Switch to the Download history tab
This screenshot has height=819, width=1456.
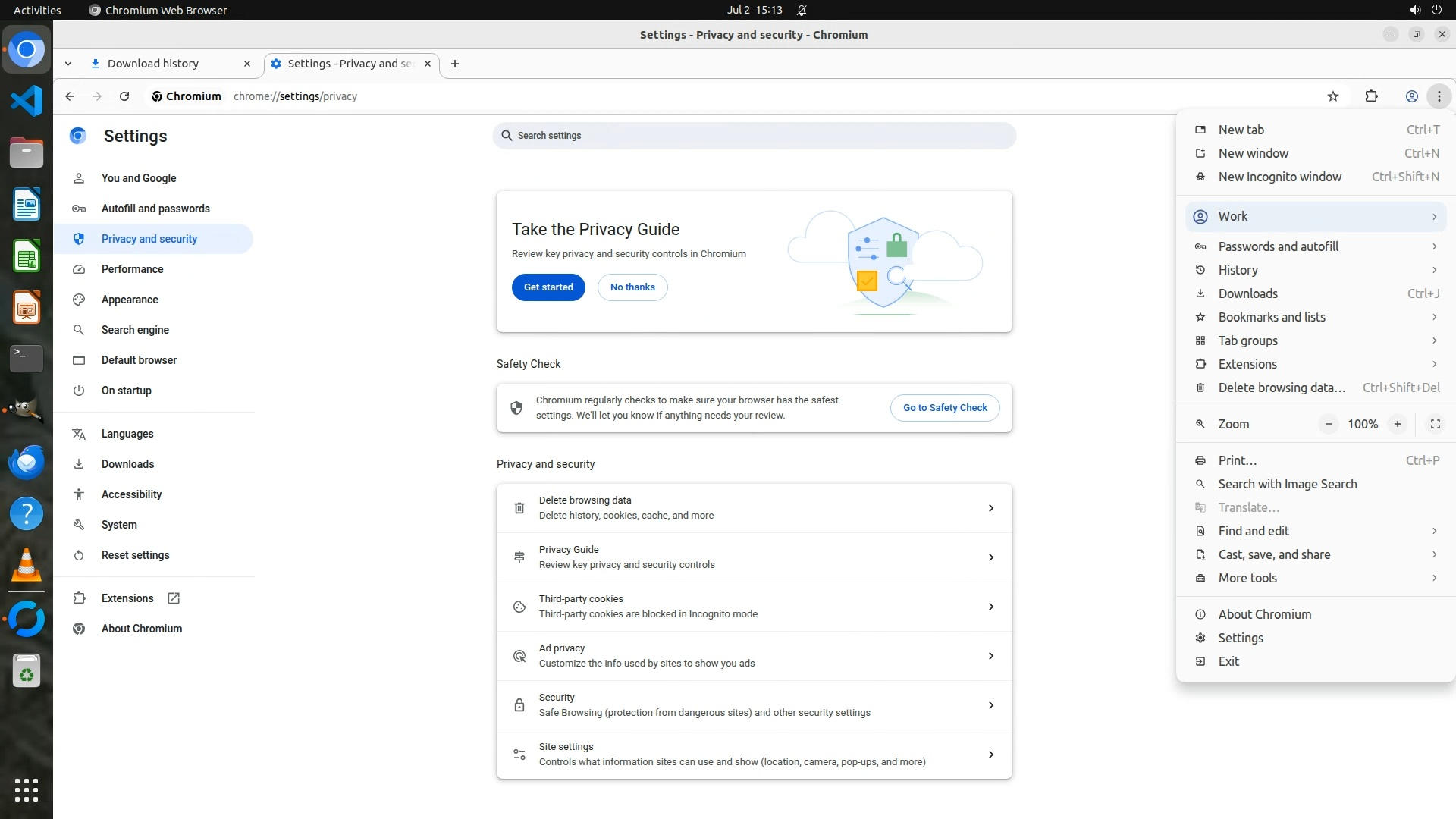tap(153, 64)
